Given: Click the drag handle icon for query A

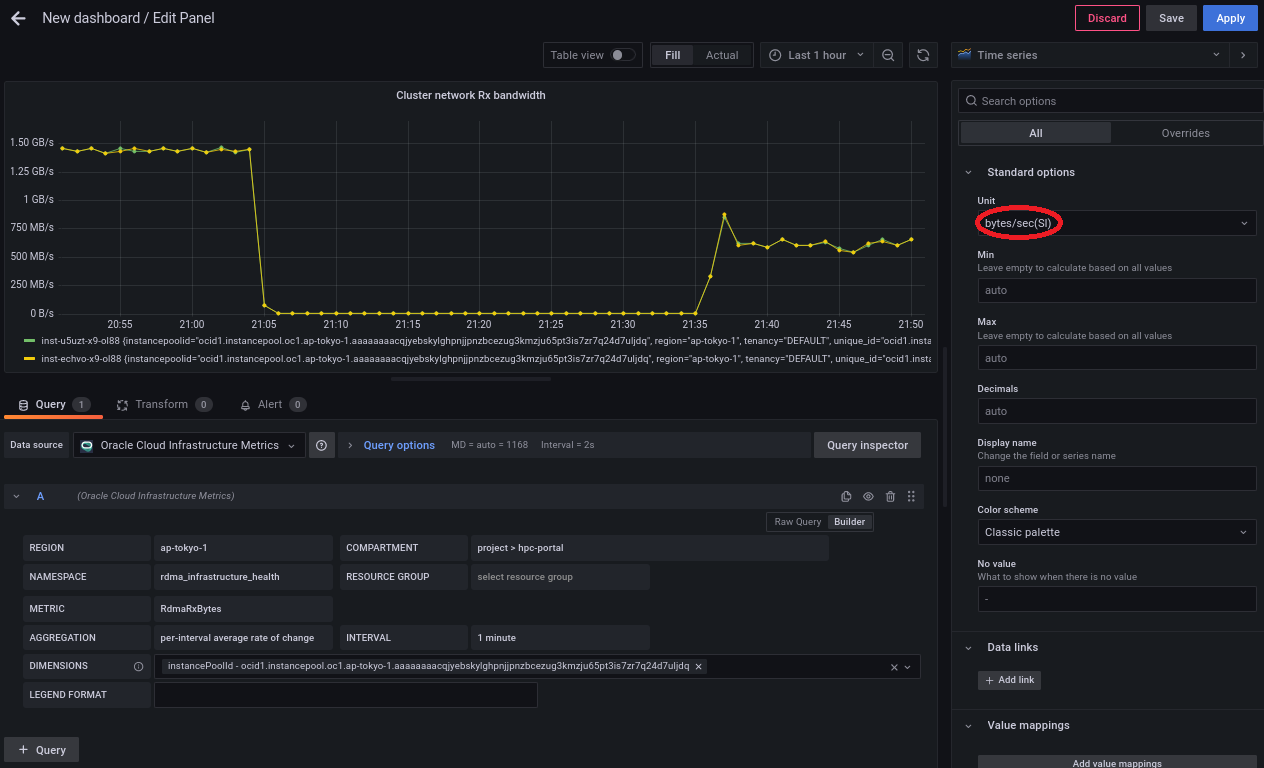Looking at the screenshot, I should (x=911, y=496).
